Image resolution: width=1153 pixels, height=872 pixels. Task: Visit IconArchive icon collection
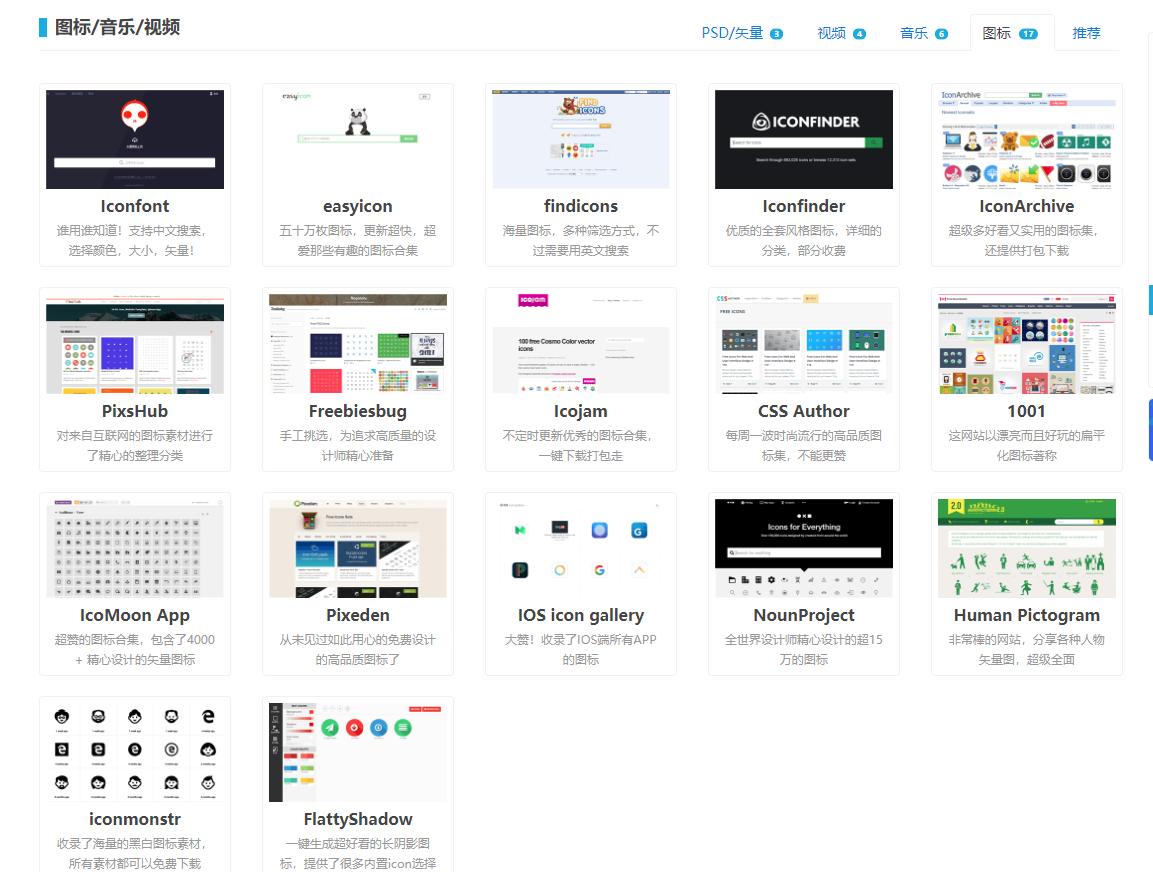[1026, 206]
